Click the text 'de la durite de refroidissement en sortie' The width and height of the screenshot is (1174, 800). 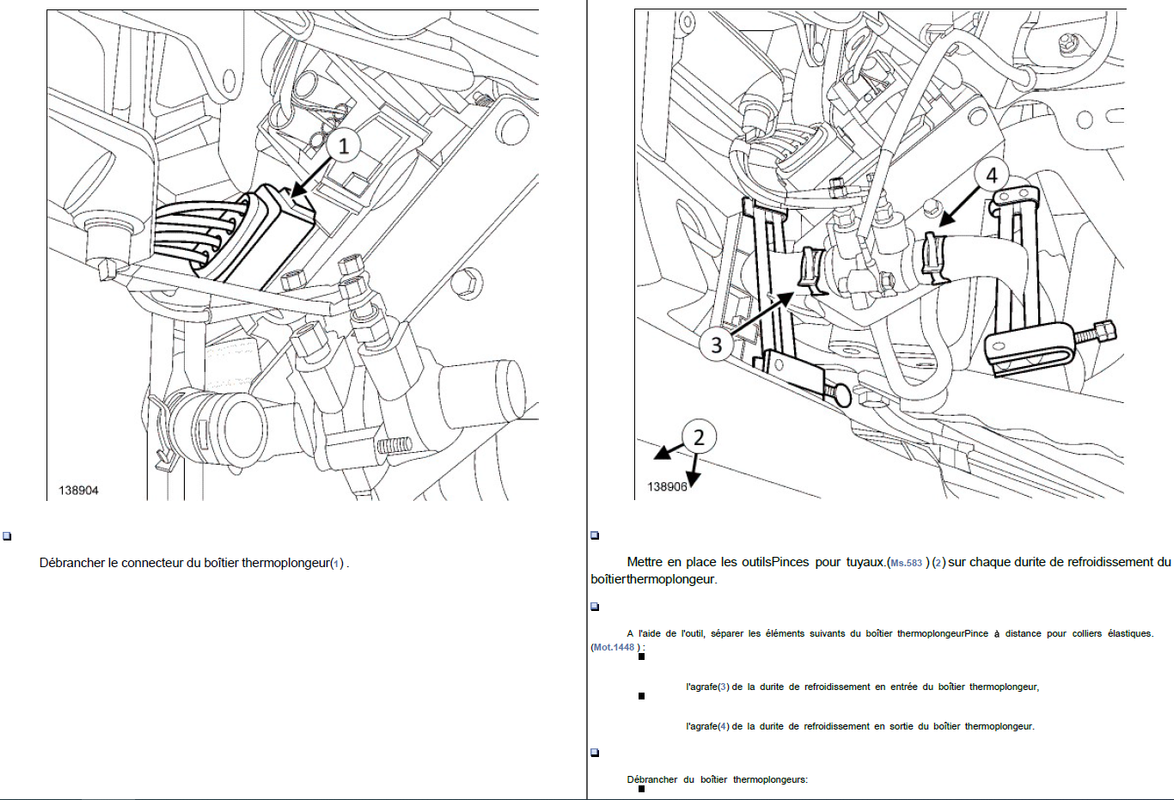(822, 727)
